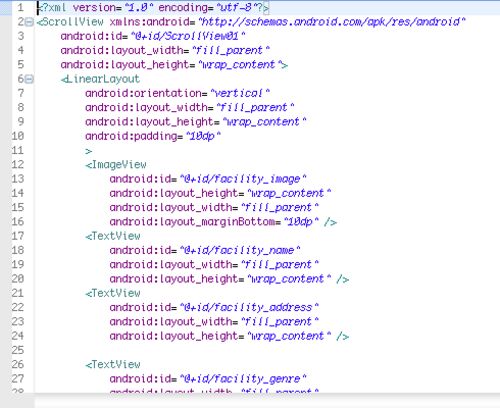The image size is (500, 408).
Task: Click the encoding "utf-8" value
Action: pos(238,7)
